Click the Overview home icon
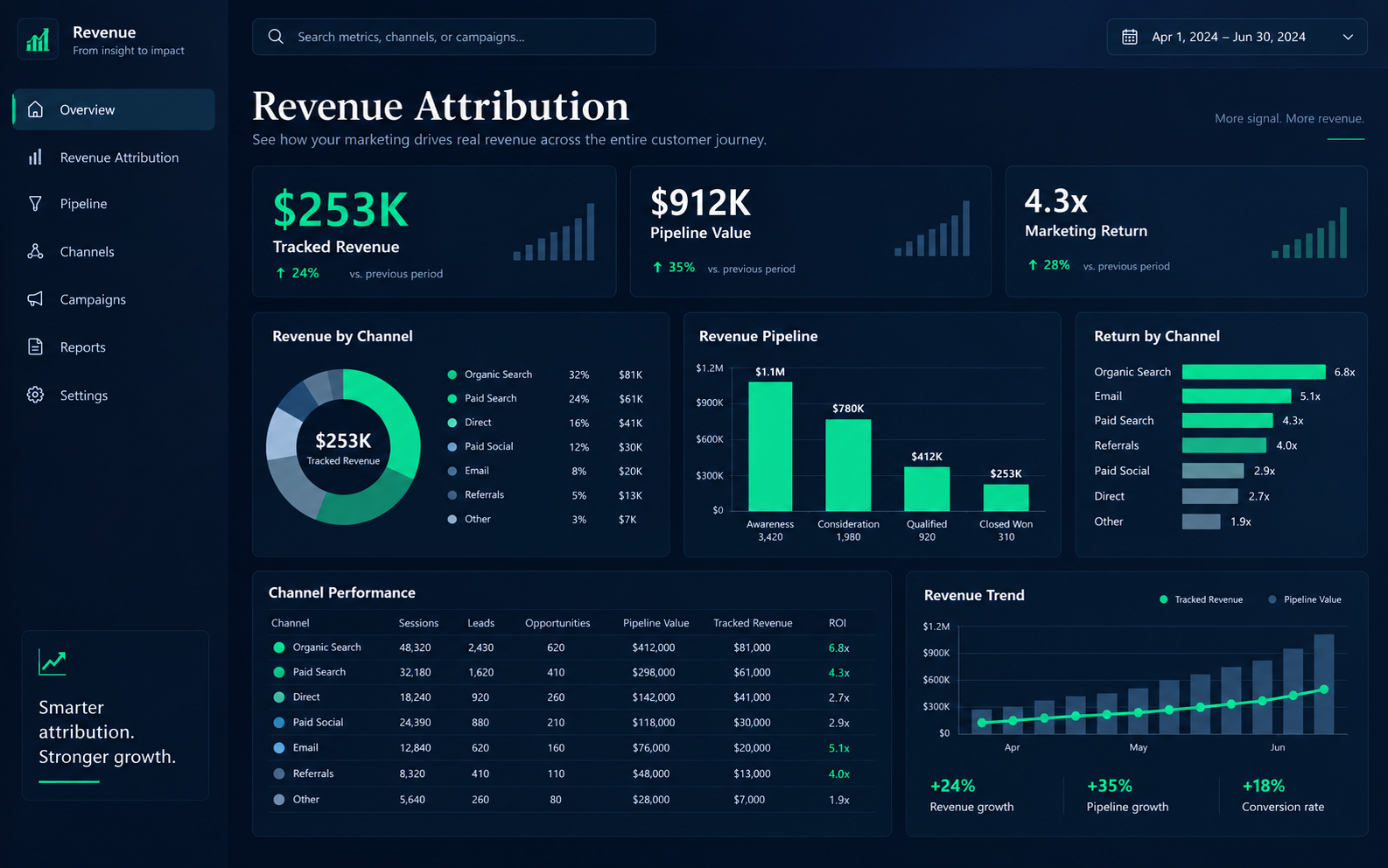This screenshot has height=868, width=1388. pyautogui.click(x=35, y=109)
